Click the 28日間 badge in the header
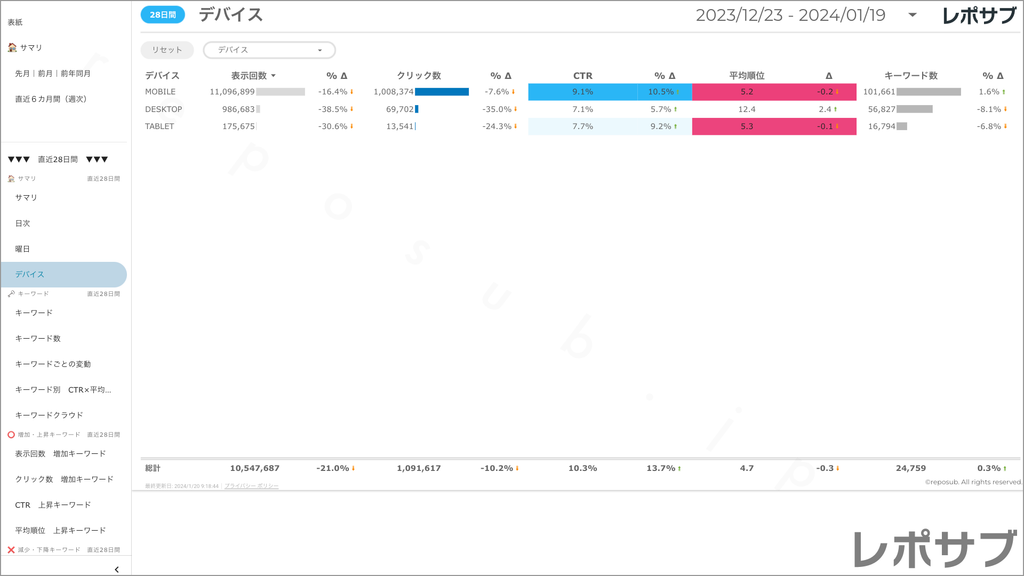 [162, 15]
